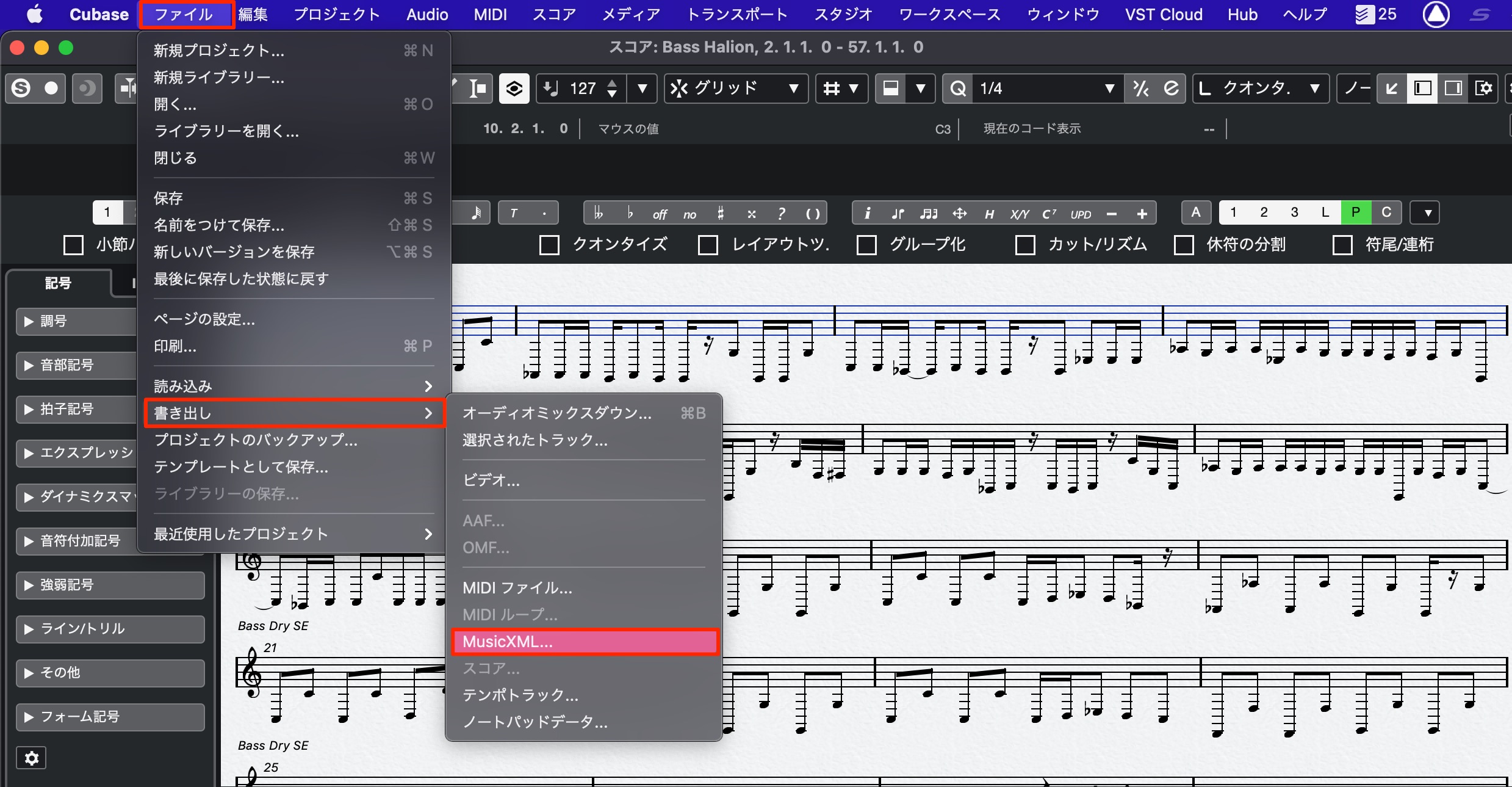Click the iterative quantize percent icon
Screen dimensions: 1512x787
(x=1140, y=89)
